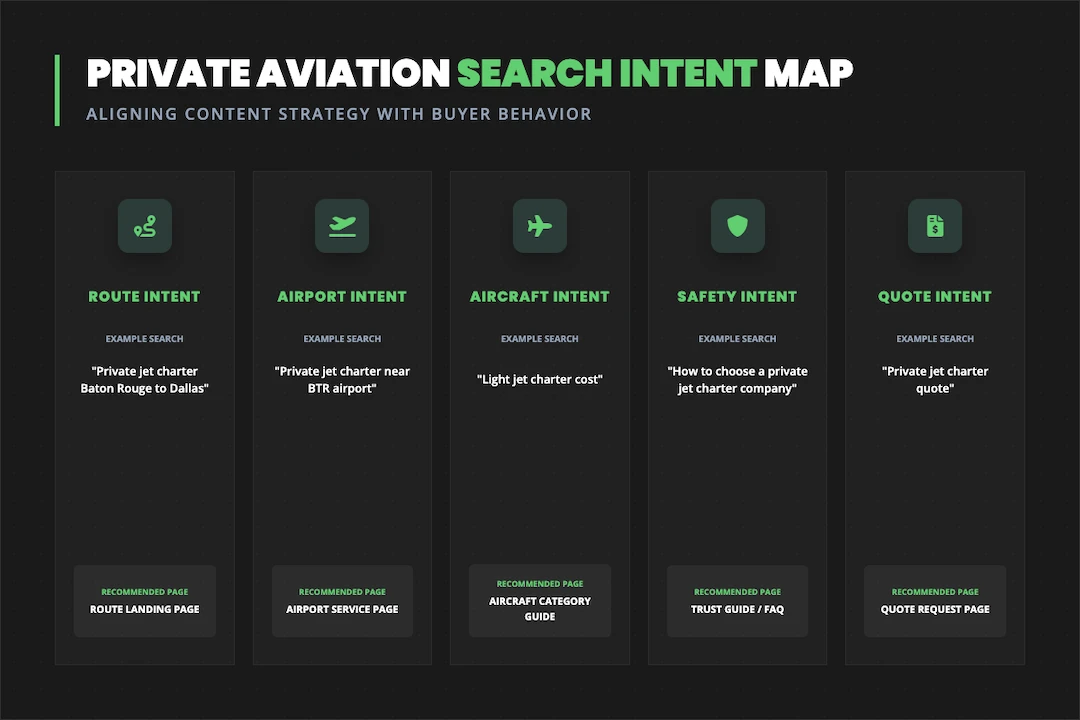The image size is (1080, 720).
Task: Click the "Private jet charter near BTR airport" example
Action: (x=342, y=379)
